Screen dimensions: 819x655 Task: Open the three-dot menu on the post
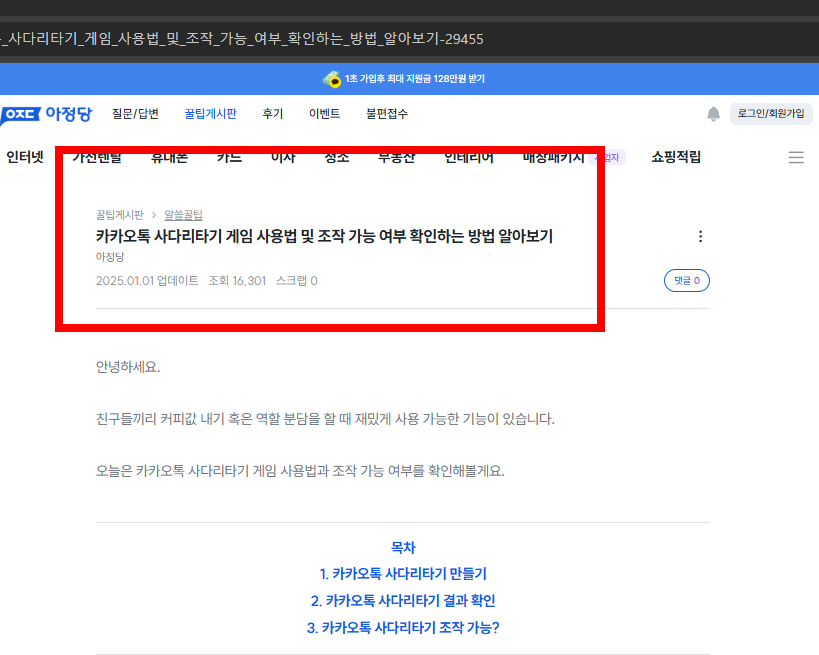click(x=700, y=237)
